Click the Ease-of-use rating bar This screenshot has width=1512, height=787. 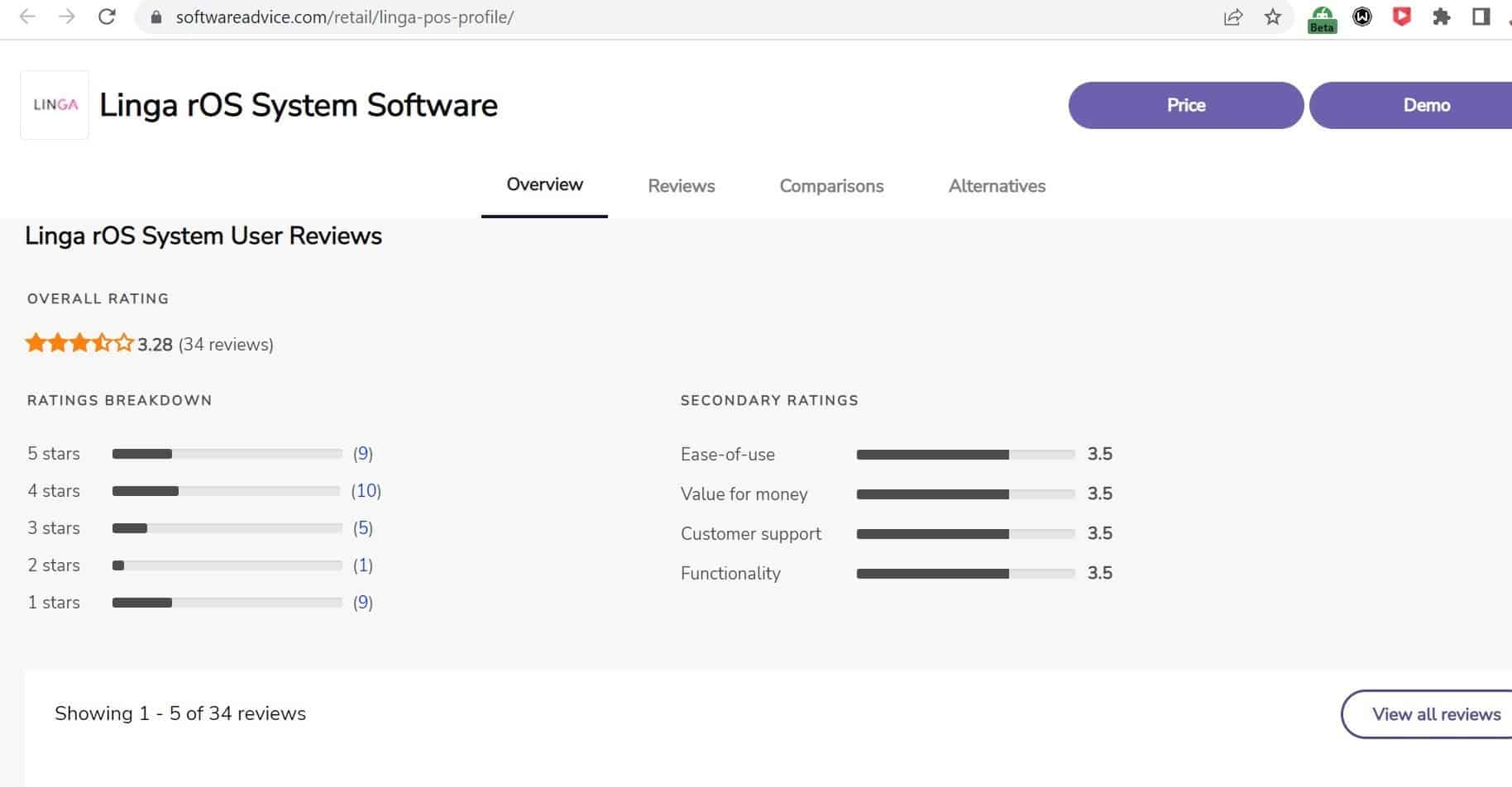(966, 455)
